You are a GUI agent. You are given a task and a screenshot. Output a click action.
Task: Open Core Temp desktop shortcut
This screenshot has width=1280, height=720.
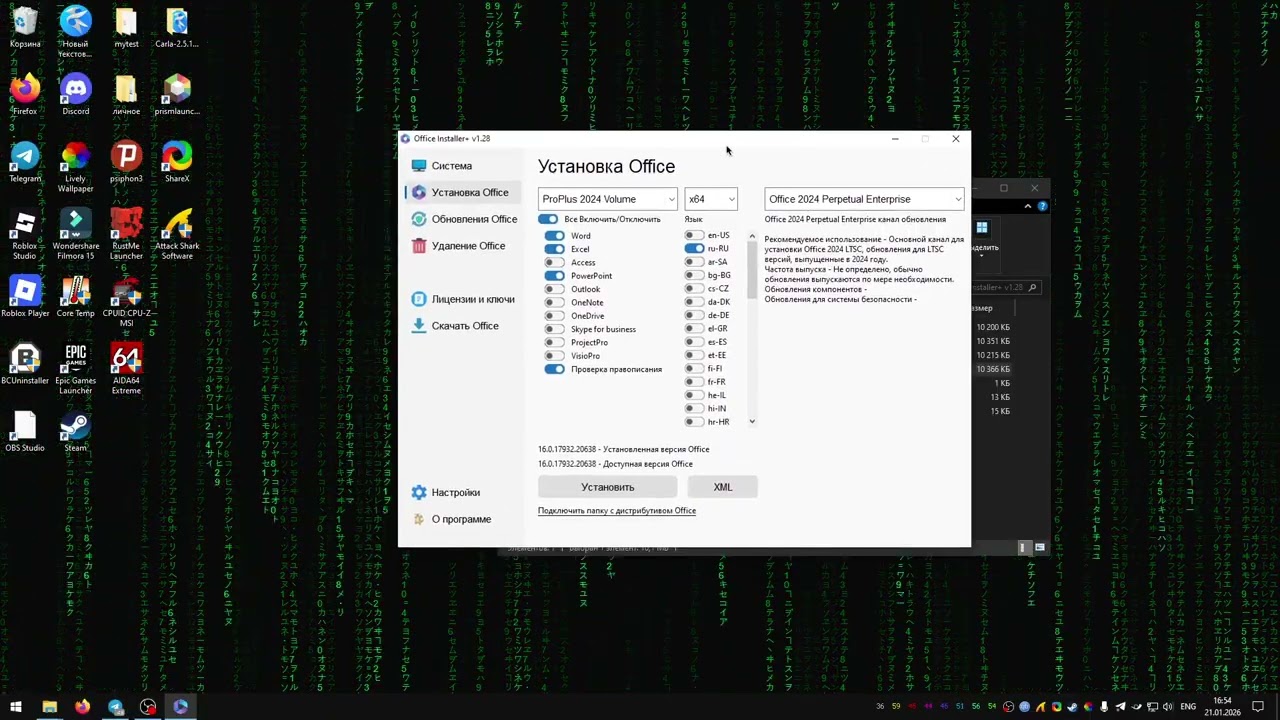click(76, 297)
